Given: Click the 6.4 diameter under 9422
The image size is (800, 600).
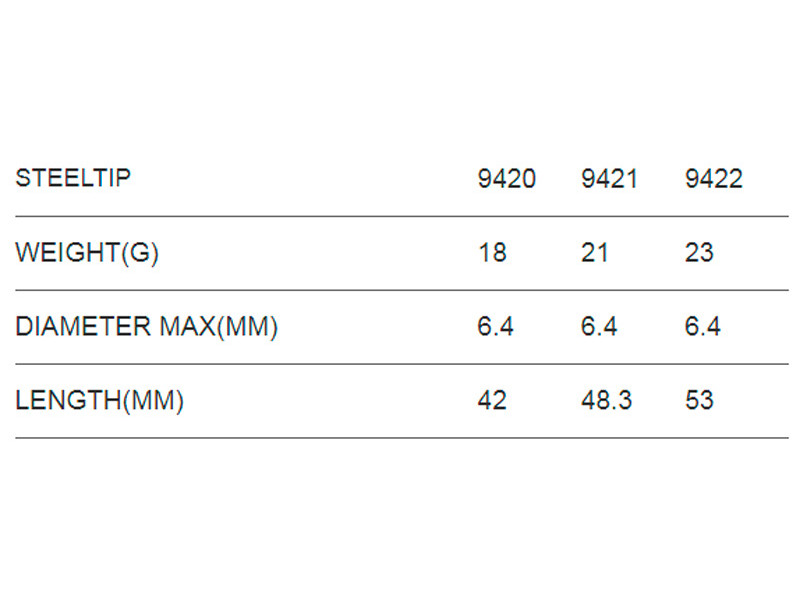Looking at the screenshot, I should click(703, 326).
